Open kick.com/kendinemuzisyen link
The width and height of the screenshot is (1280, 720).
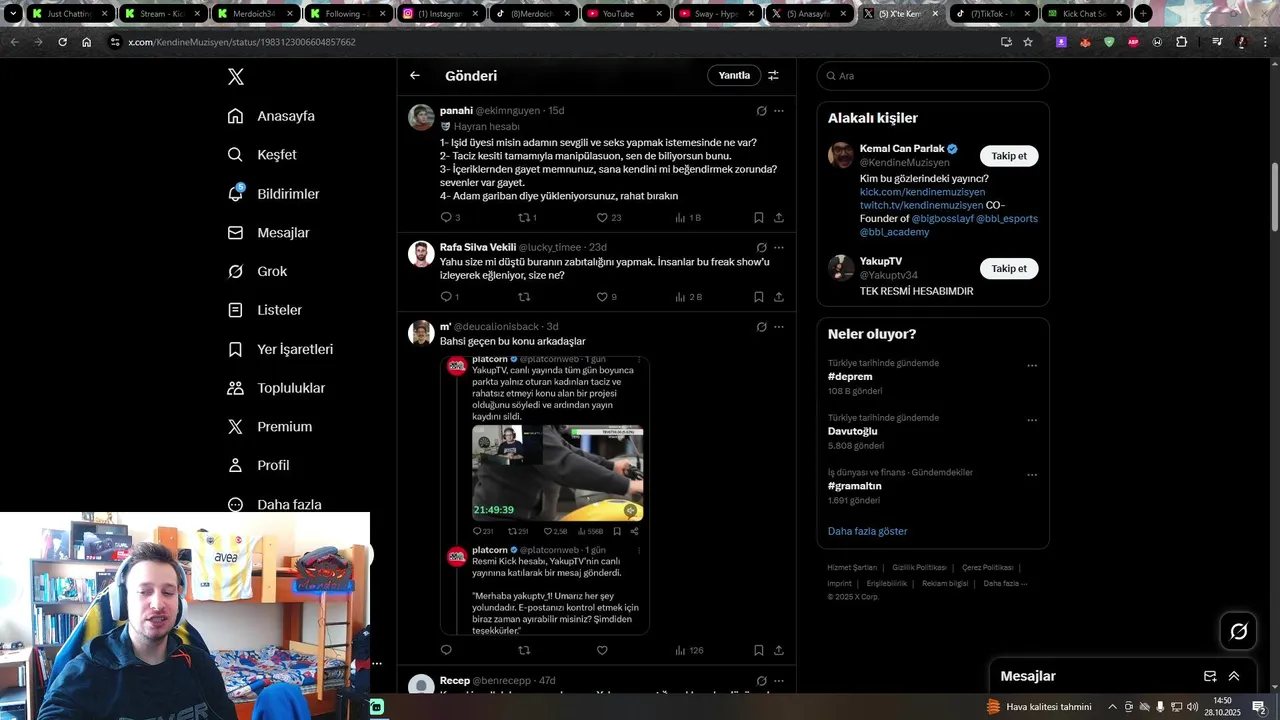922,192
